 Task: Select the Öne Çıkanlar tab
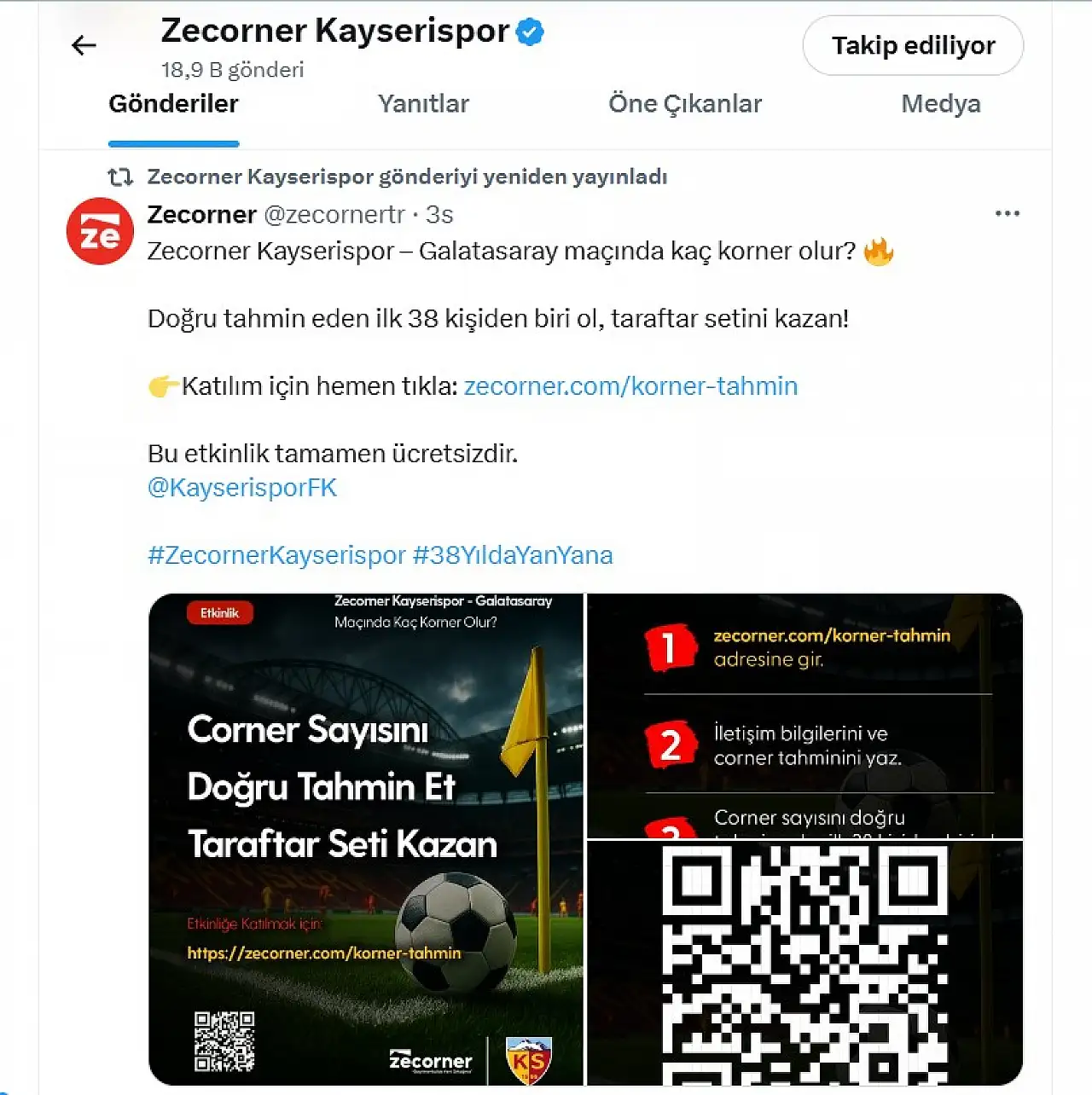tap(685, 104)
